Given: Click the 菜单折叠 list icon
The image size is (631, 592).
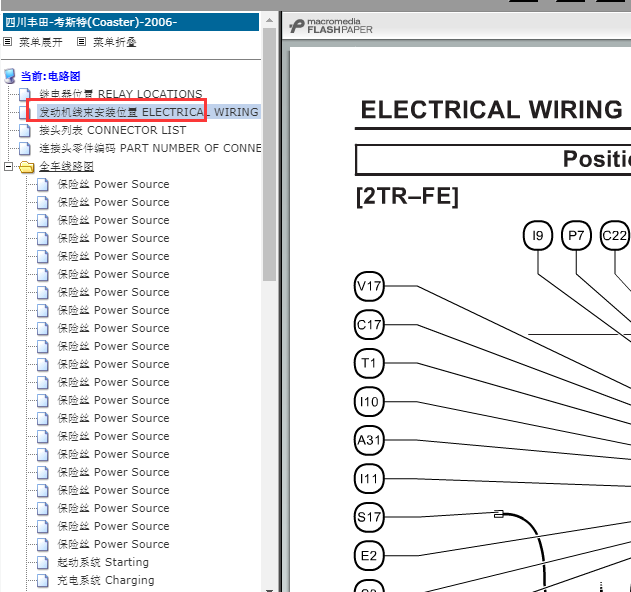Looking at the screenshot, I should point(82,42).
